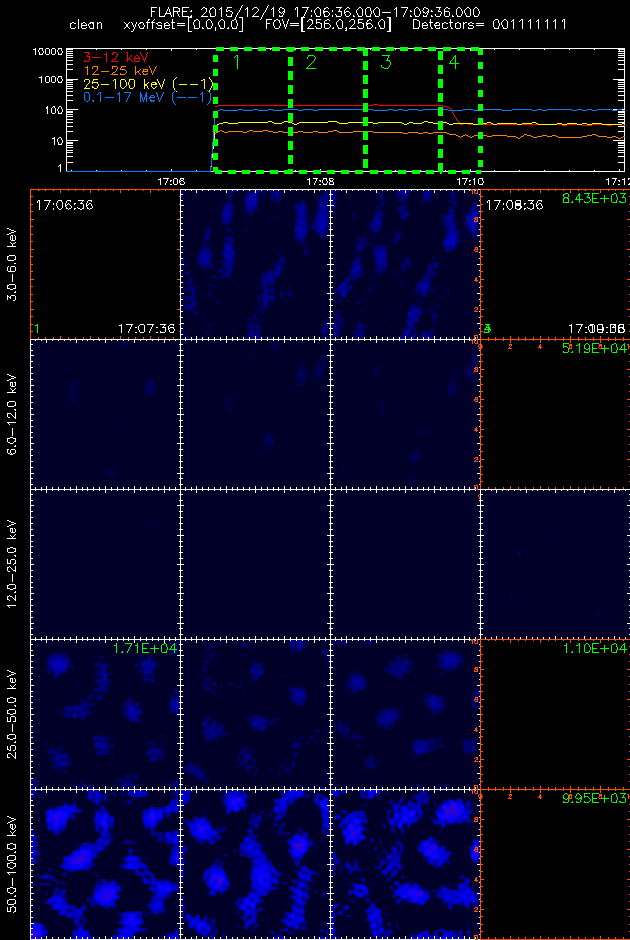The height and width of the screenshot is (940, 630).
Task: Select the yellow 25-100 keV legend entry
Action: (148, 83)
